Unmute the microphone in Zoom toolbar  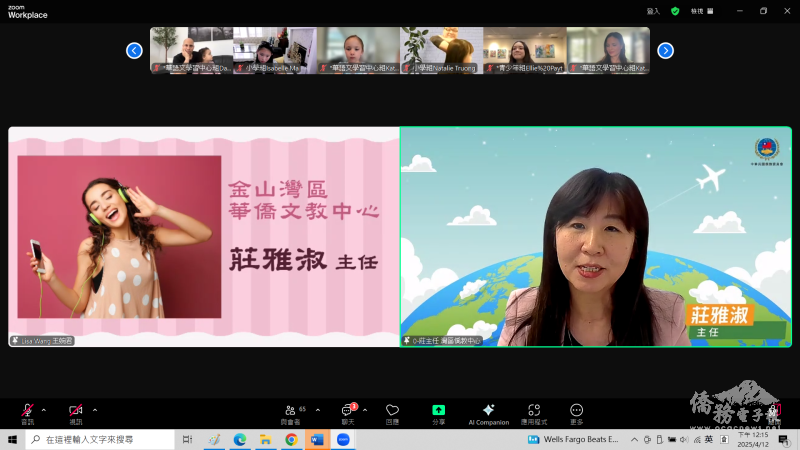27,411
